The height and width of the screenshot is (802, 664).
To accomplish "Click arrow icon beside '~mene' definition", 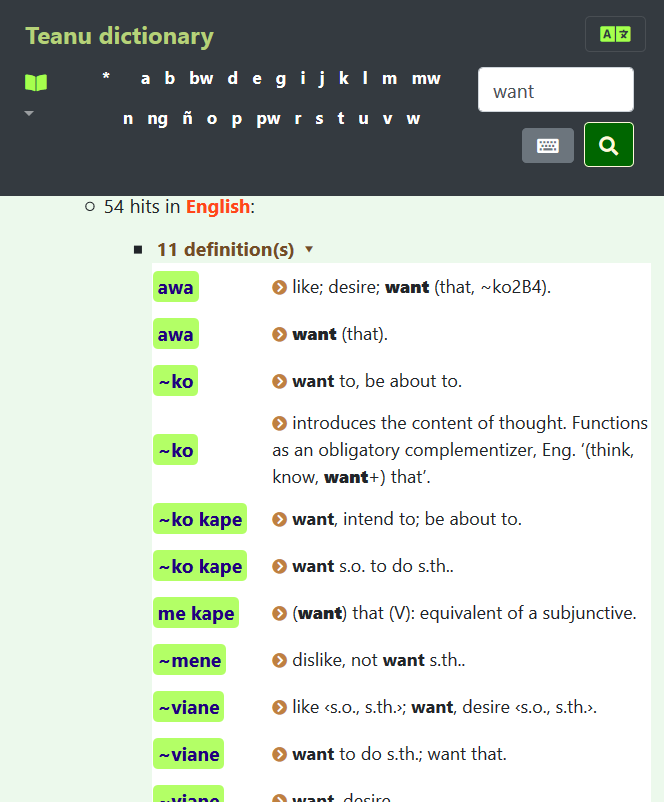I will pyautogui.click(x=279, y=660).
